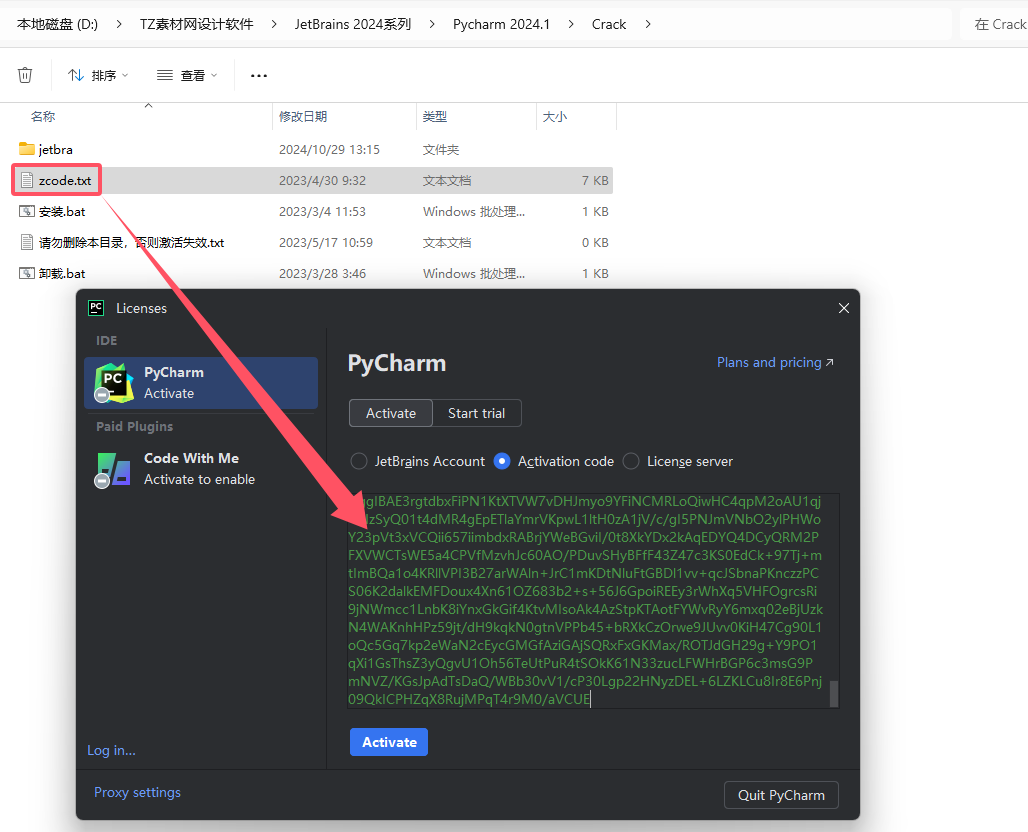Click the Log in... link
The width and height of the screenshot is (1028, 832).
(x=111, y=750)
